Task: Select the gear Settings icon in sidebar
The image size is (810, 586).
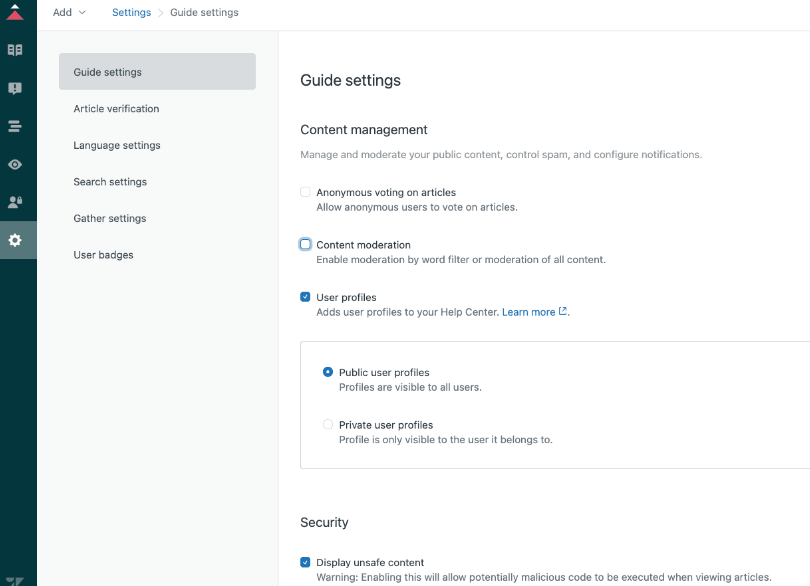Action: click(x=15, y=240)
